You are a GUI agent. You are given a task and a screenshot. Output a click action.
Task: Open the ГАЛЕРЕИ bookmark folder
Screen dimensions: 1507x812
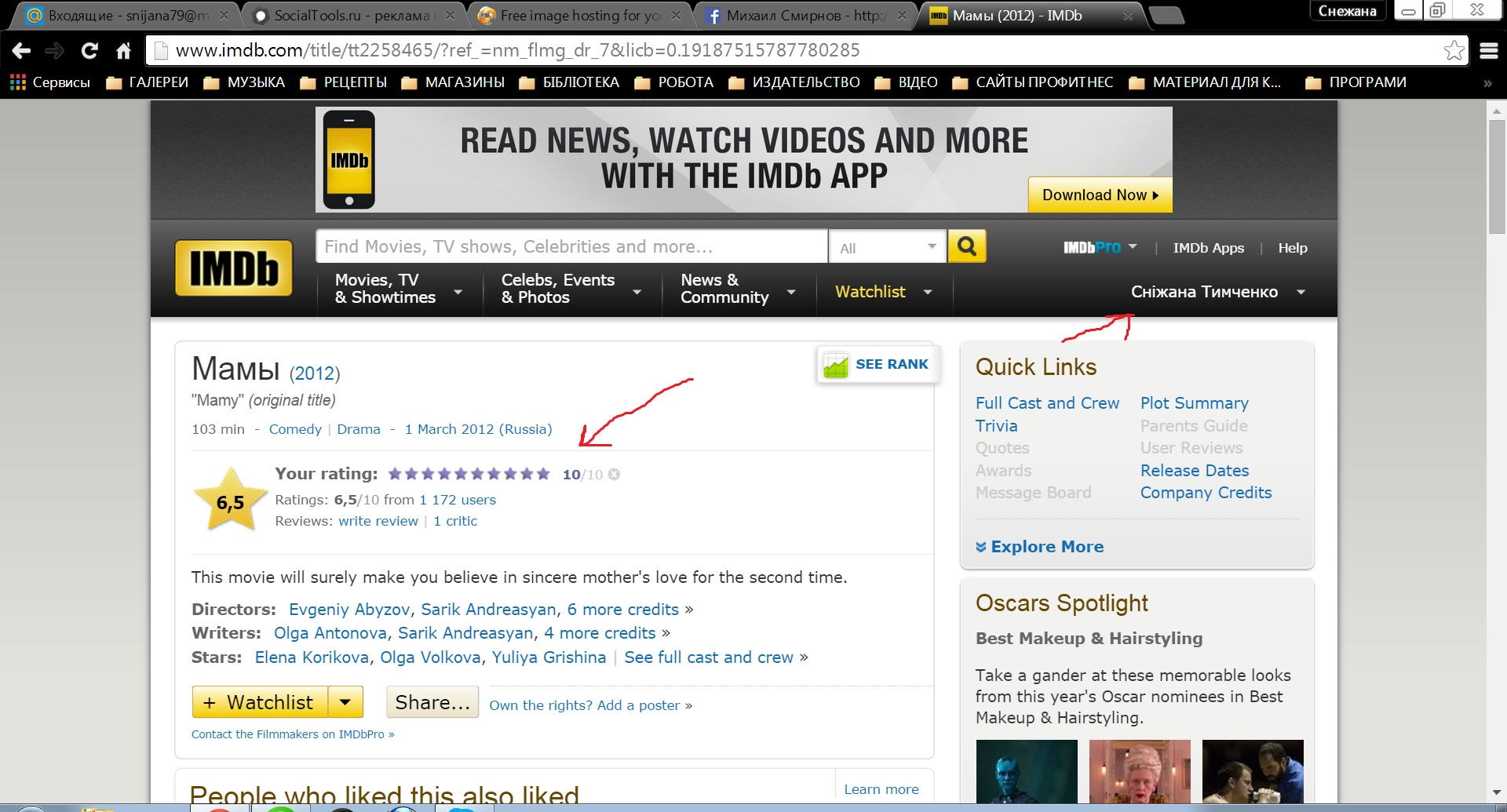click(147, 82)
